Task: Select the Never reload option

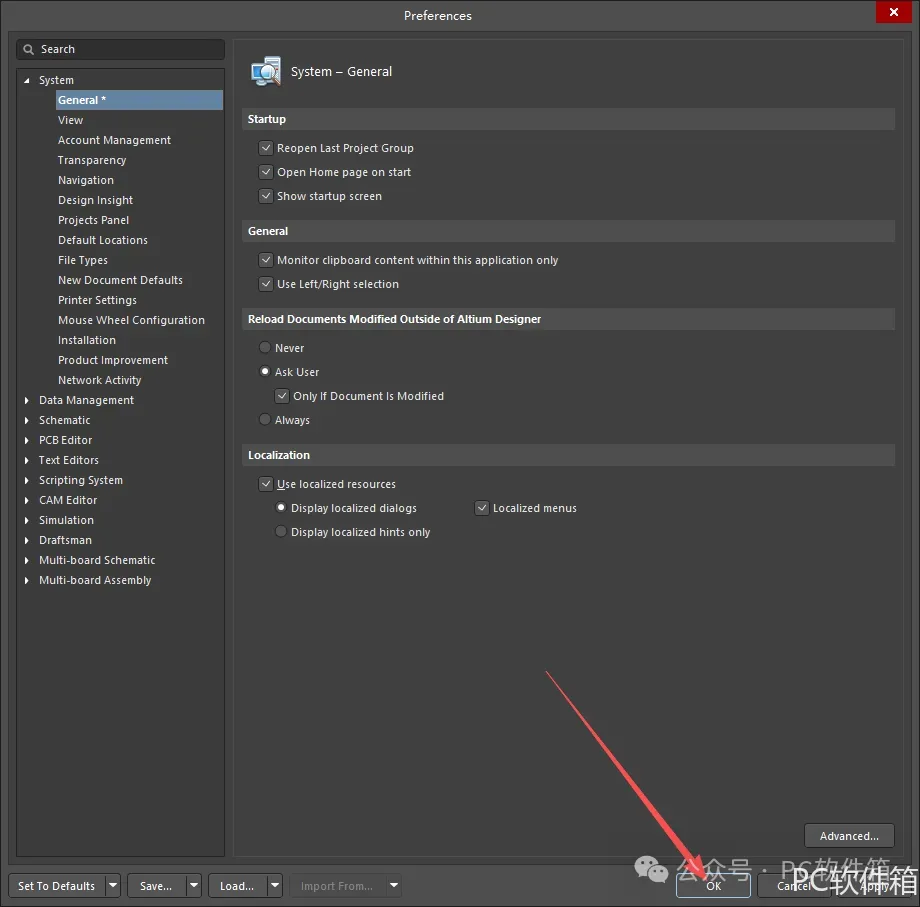Action: pos(265,348)
